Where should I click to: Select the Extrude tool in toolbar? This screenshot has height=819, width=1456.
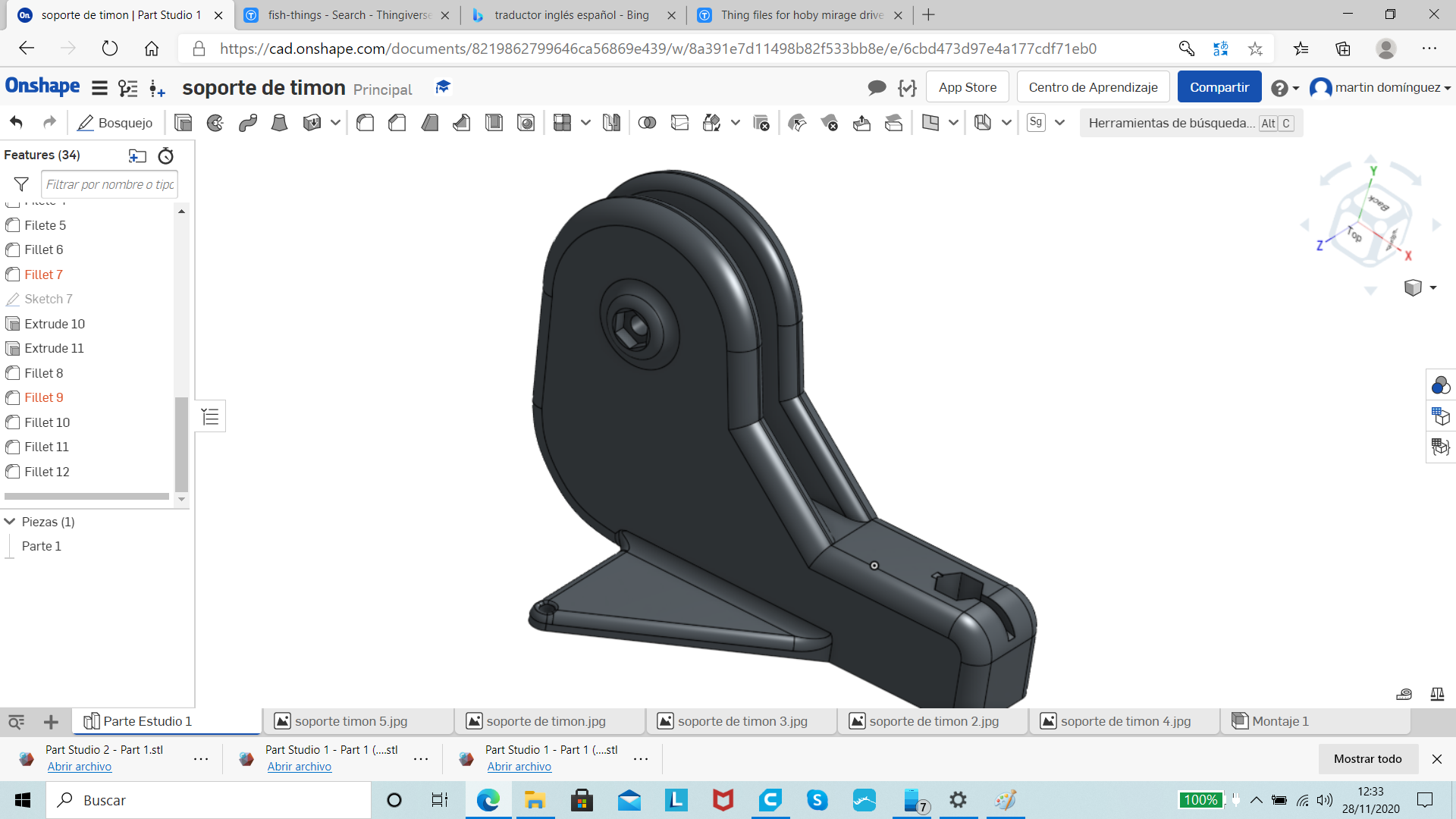click(x=183, y=123)
